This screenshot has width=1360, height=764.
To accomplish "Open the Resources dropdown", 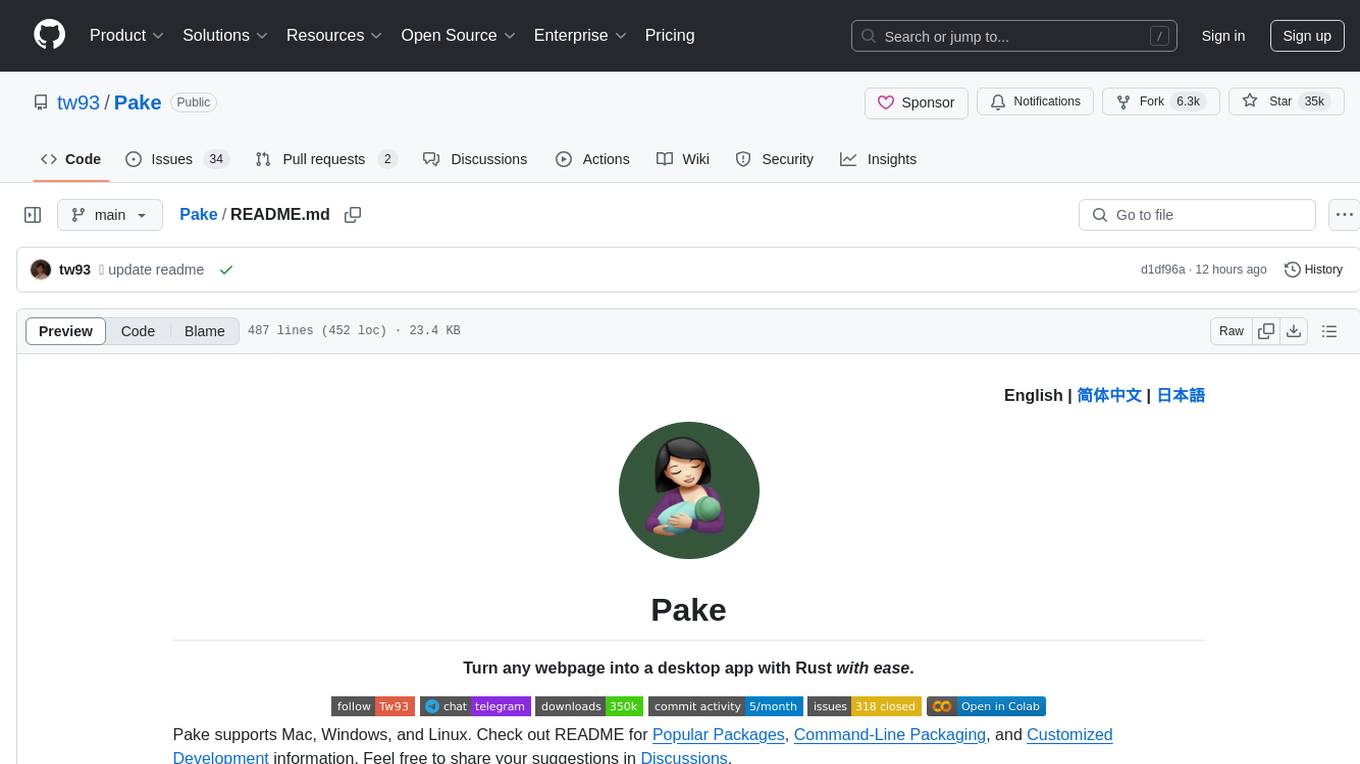I will coord(334,35).
